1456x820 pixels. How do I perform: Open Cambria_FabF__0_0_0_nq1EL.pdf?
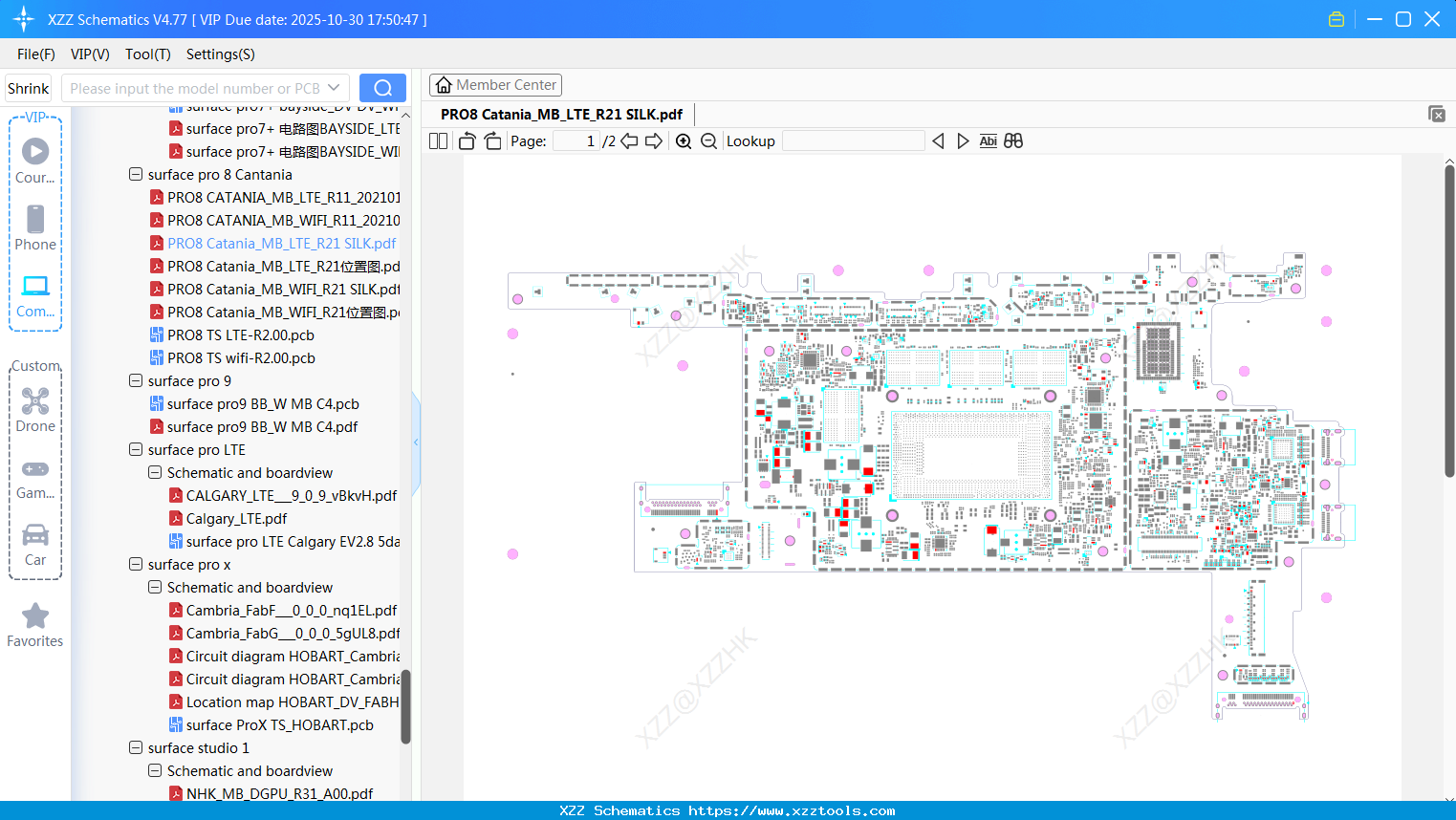coord(283,611)
